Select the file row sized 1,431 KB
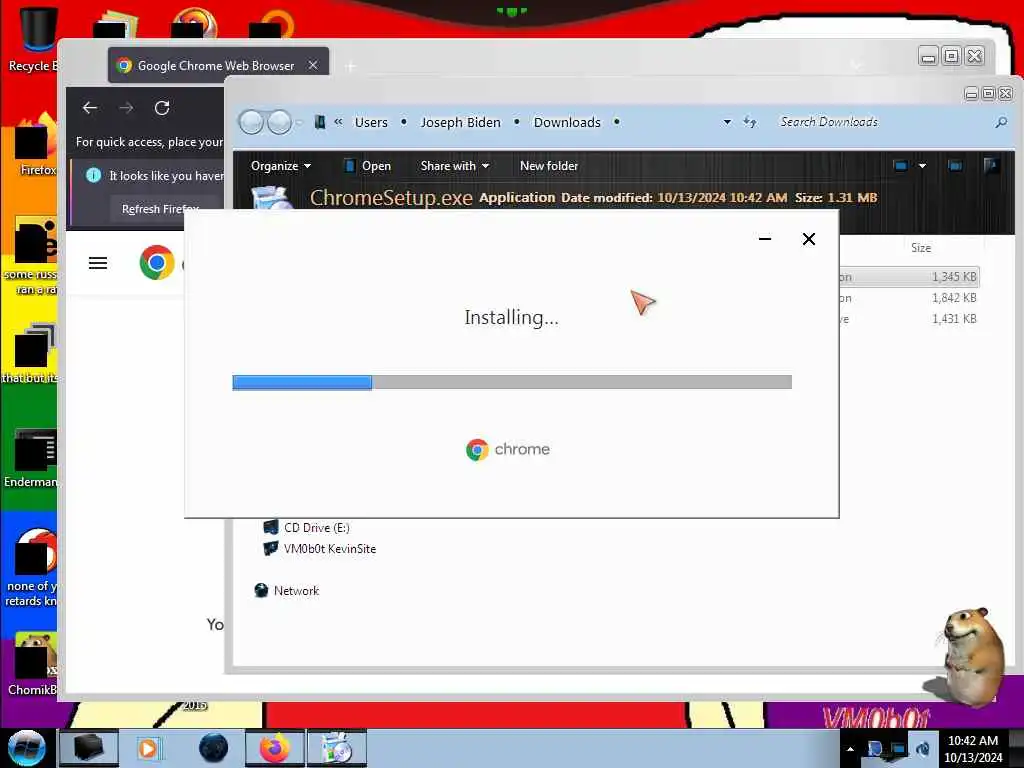This screenshot has width=1024, height=768. pyautogui.click(x=910, y=319)
